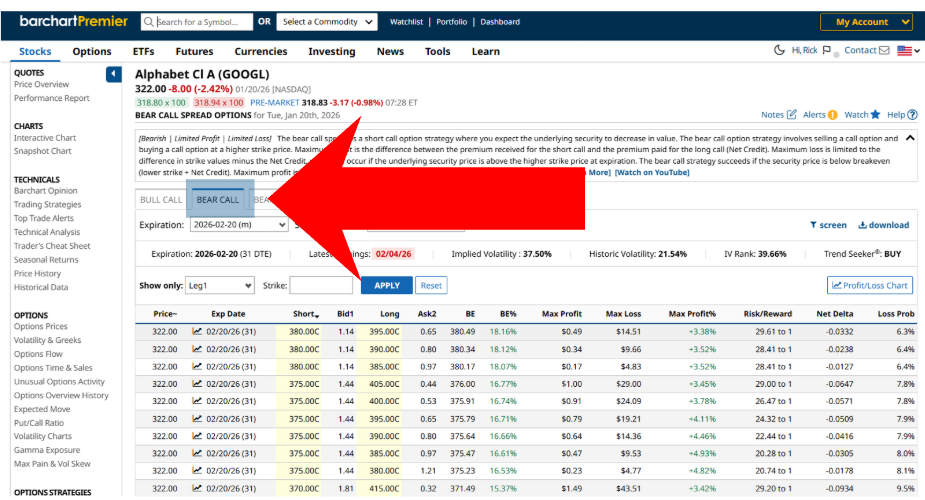Click the Contact envelope icon
This screenshot has width=925, height=500.
(x=884, y=50)
